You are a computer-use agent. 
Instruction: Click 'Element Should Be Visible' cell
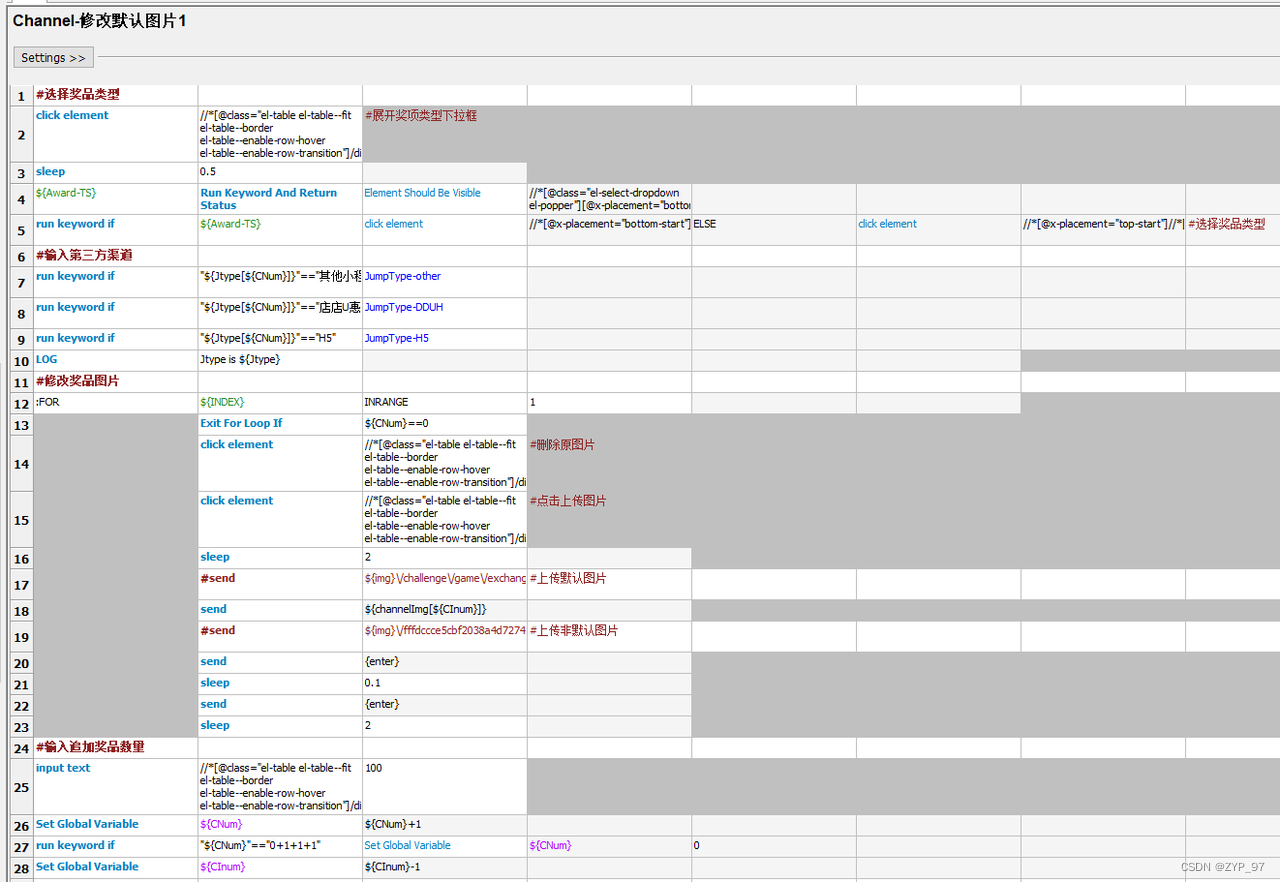[x=445, y=199]
